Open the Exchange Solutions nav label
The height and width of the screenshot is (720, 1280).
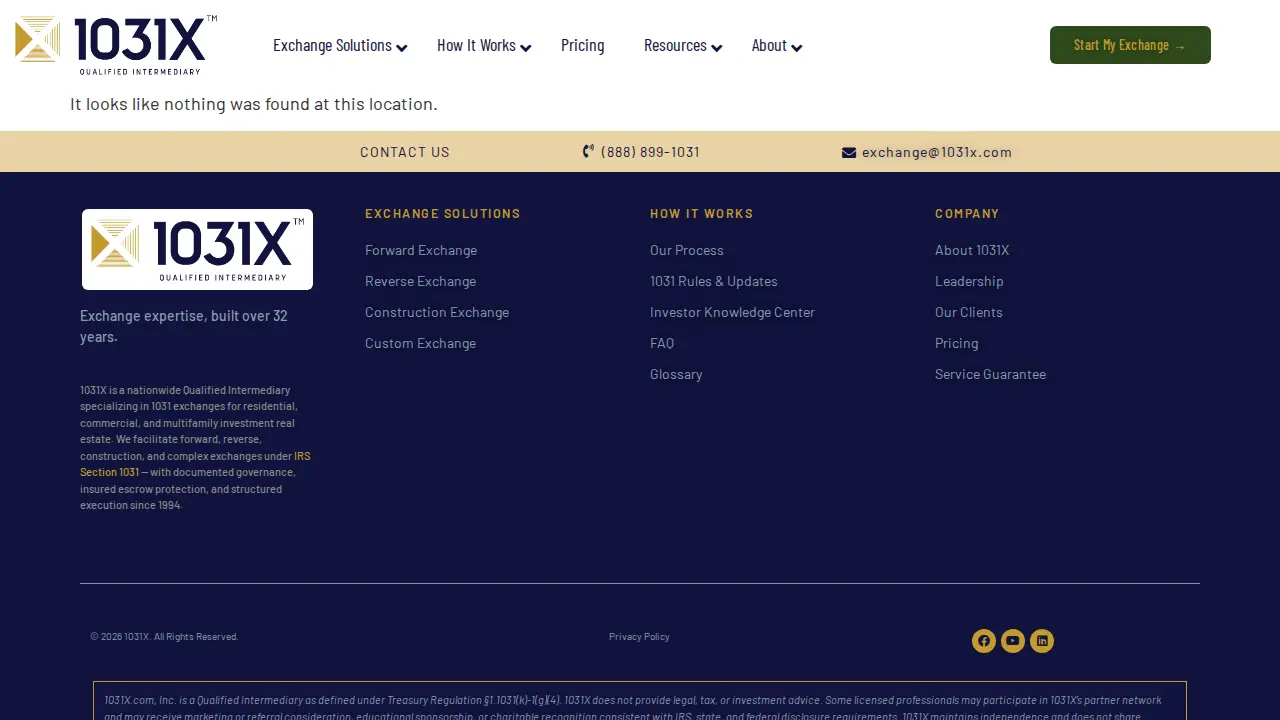coord(332,45)
